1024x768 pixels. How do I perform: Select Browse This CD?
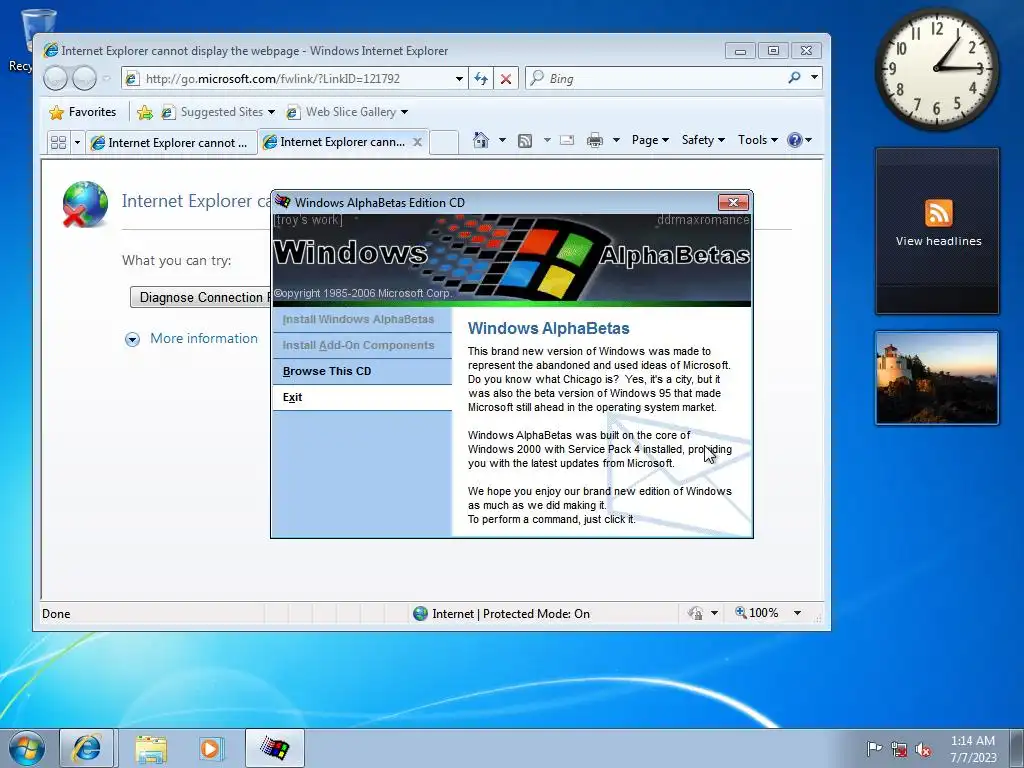(362, 372)
